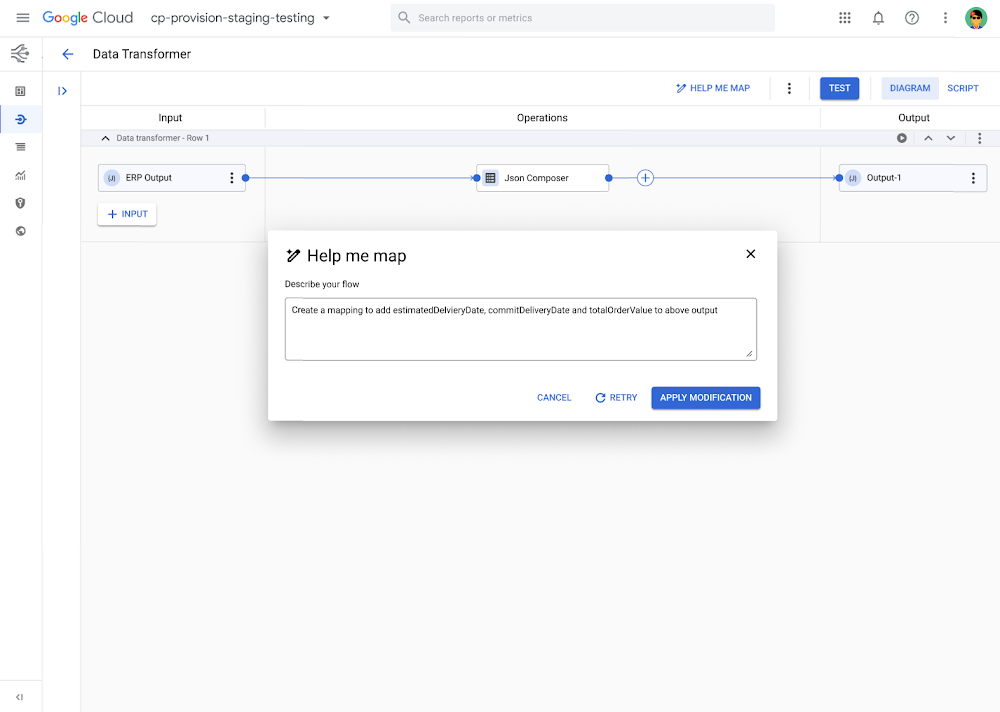Click the Data Transformer page title
The image size is (1000, 712).
click(142, 54)
